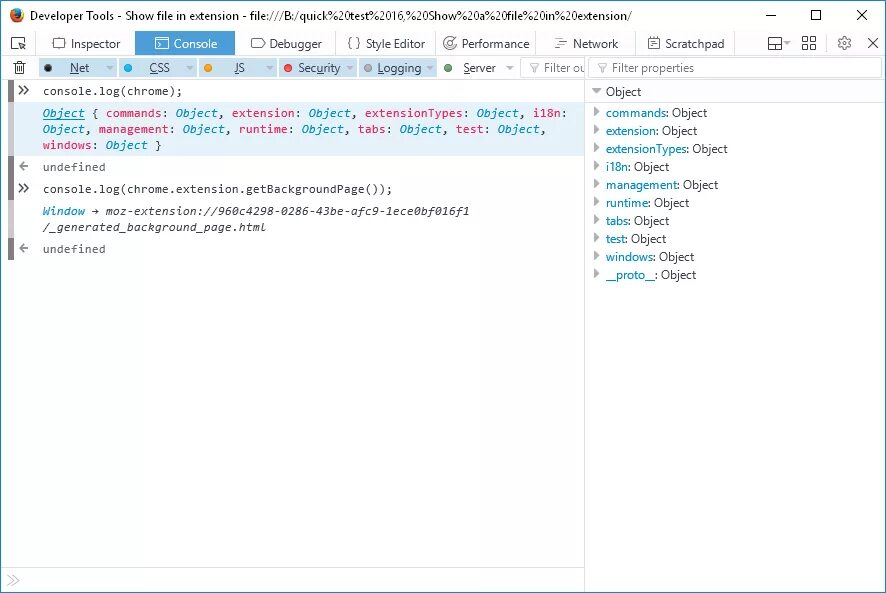
Task: Focus the Filter properties field
Action: point(735,68)
